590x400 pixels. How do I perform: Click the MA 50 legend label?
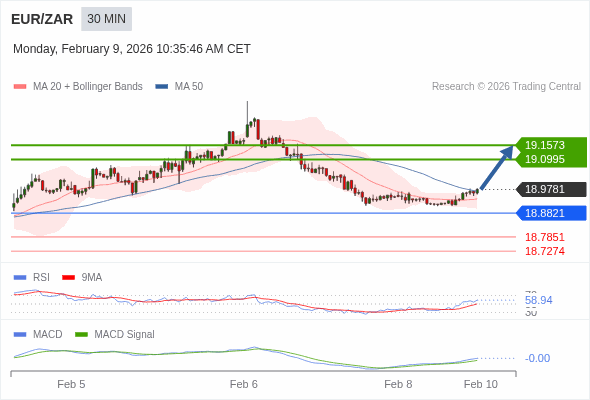(189, 87)
